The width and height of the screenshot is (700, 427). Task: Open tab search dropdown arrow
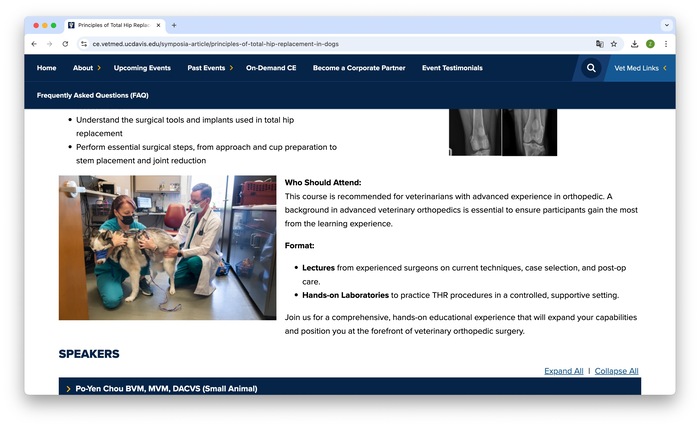(667, 25)
